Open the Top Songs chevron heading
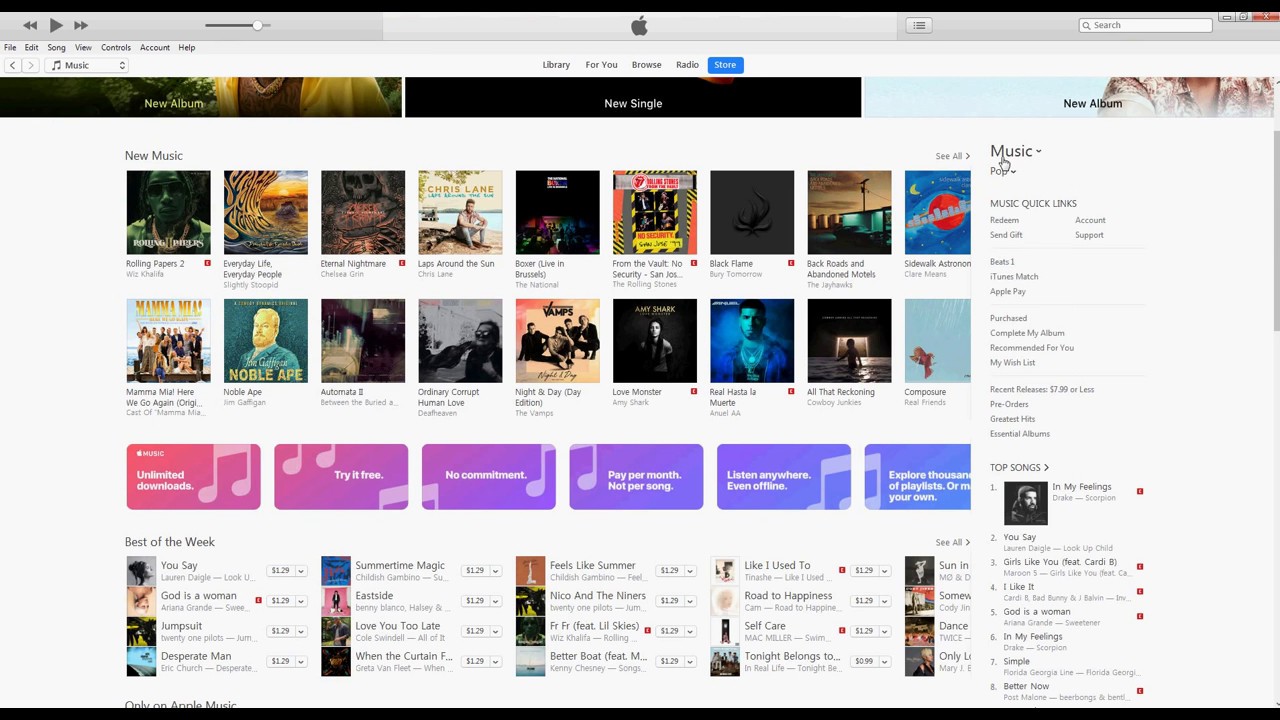This screenshot has height=720, width=1280. pyautogui.click(x=1019, y=467)
